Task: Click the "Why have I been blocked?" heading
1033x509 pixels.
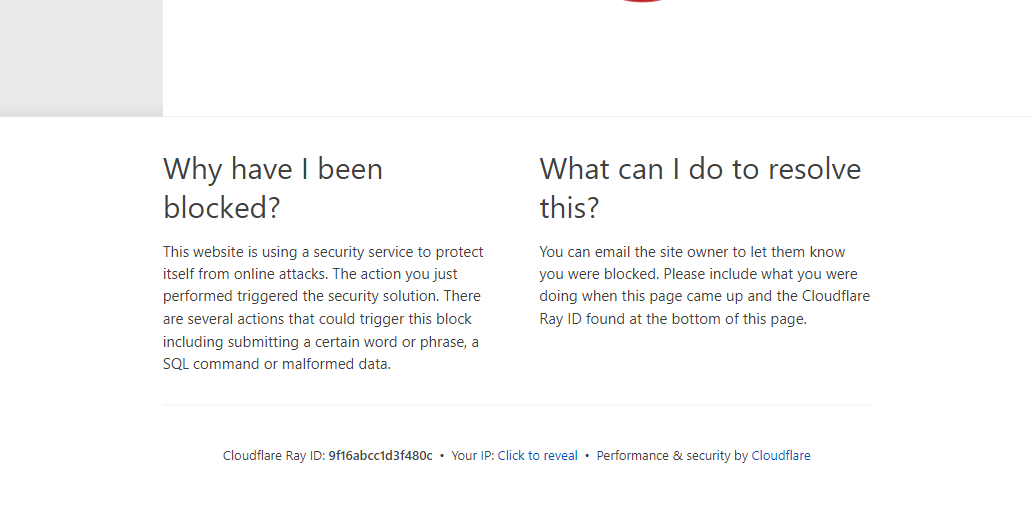Action: (x=272, y=188)
